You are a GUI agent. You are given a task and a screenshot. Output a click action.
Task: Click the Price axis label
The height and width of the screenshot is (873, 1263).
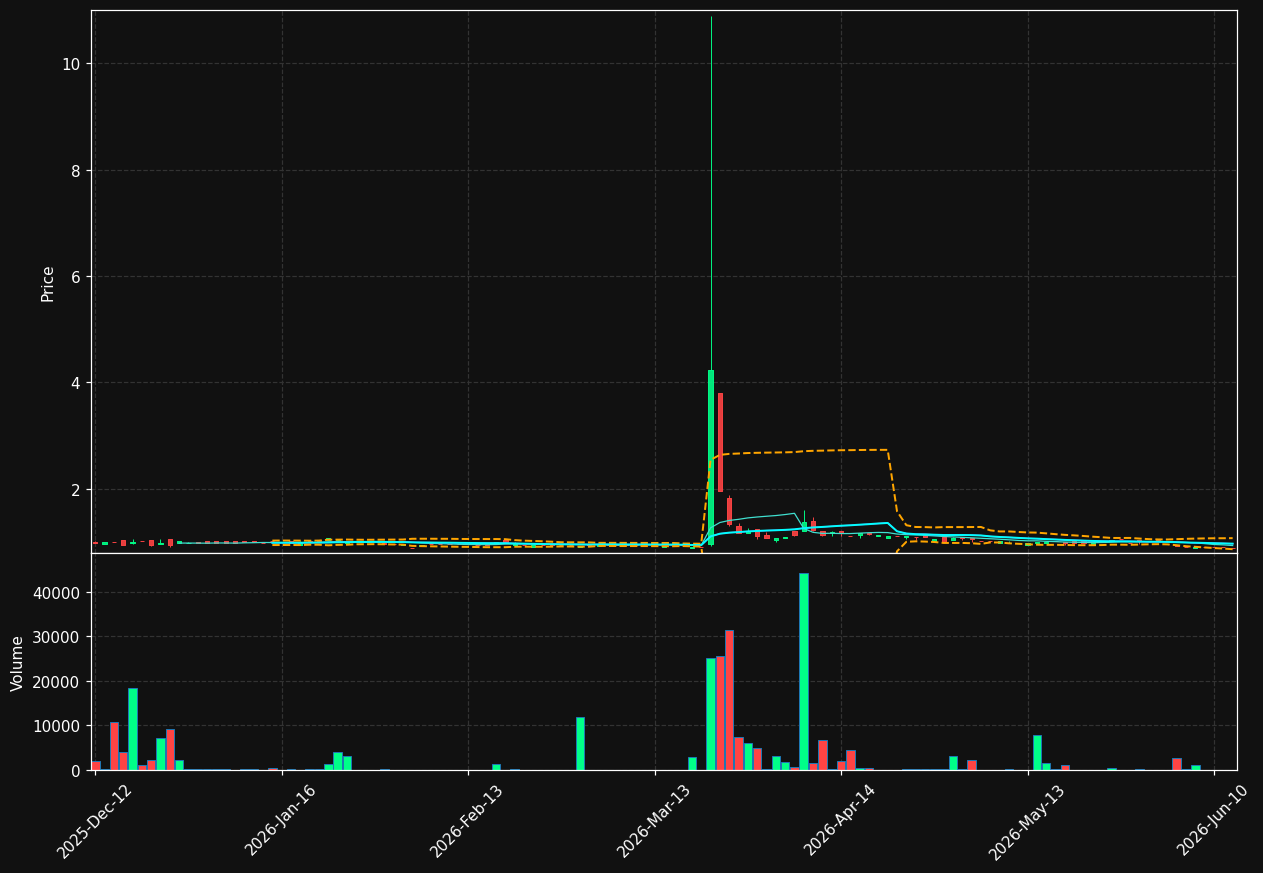click(x=48, y=283)
